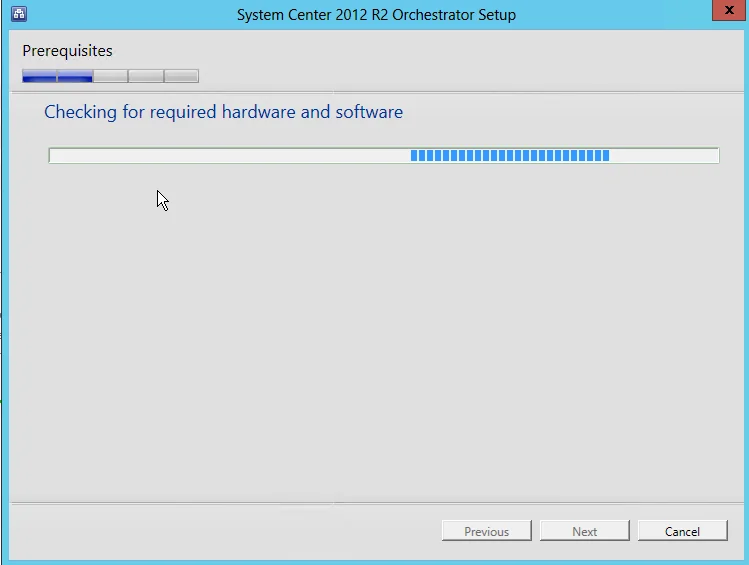Image resolution: width=749 pixels, height=565 pixels.
Task: Click the prerequisite check progress bar
Action: tap(384, 155)
